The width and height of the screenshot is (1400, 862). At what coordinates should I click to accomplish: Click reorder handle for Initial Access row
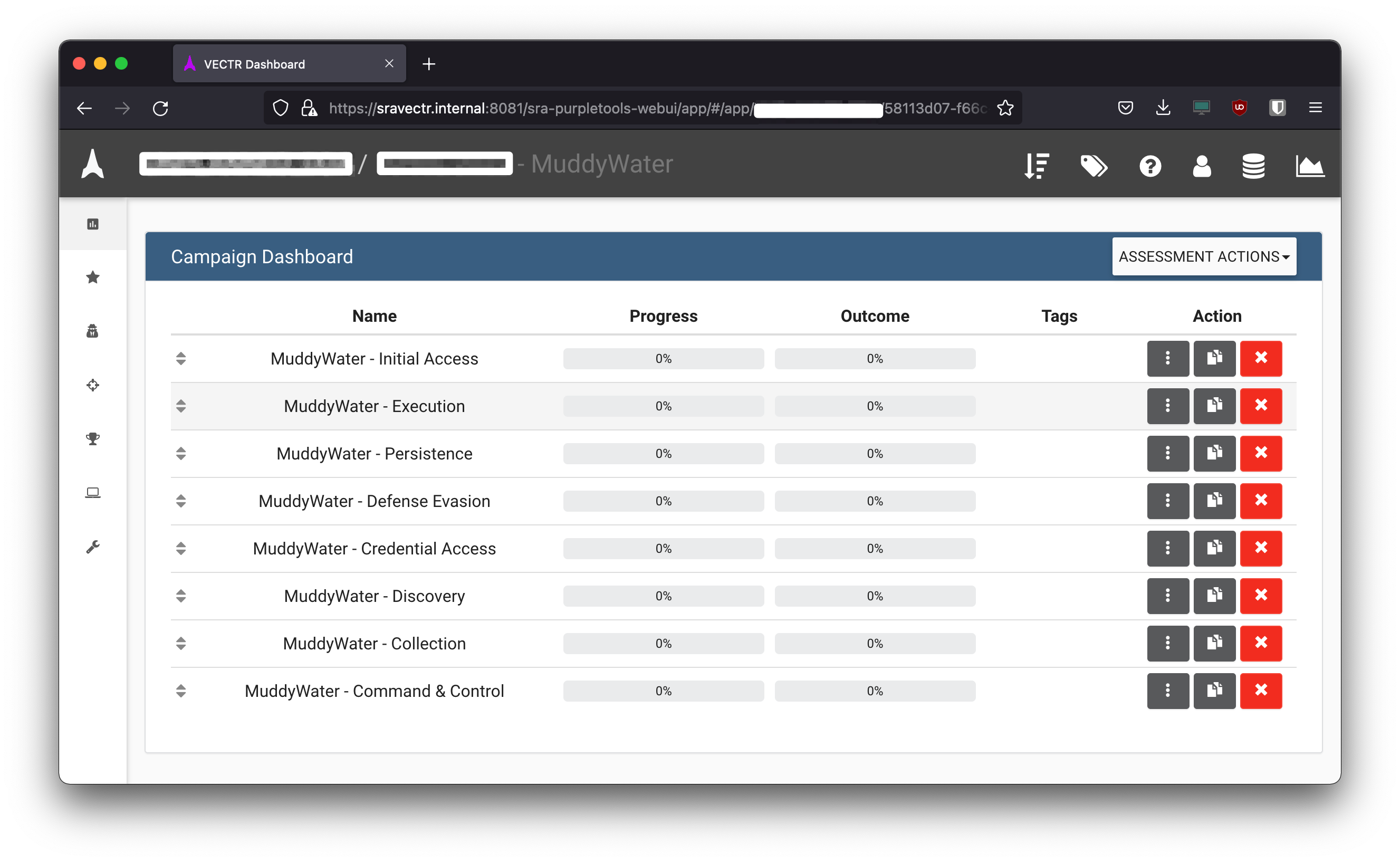point(181,358)
